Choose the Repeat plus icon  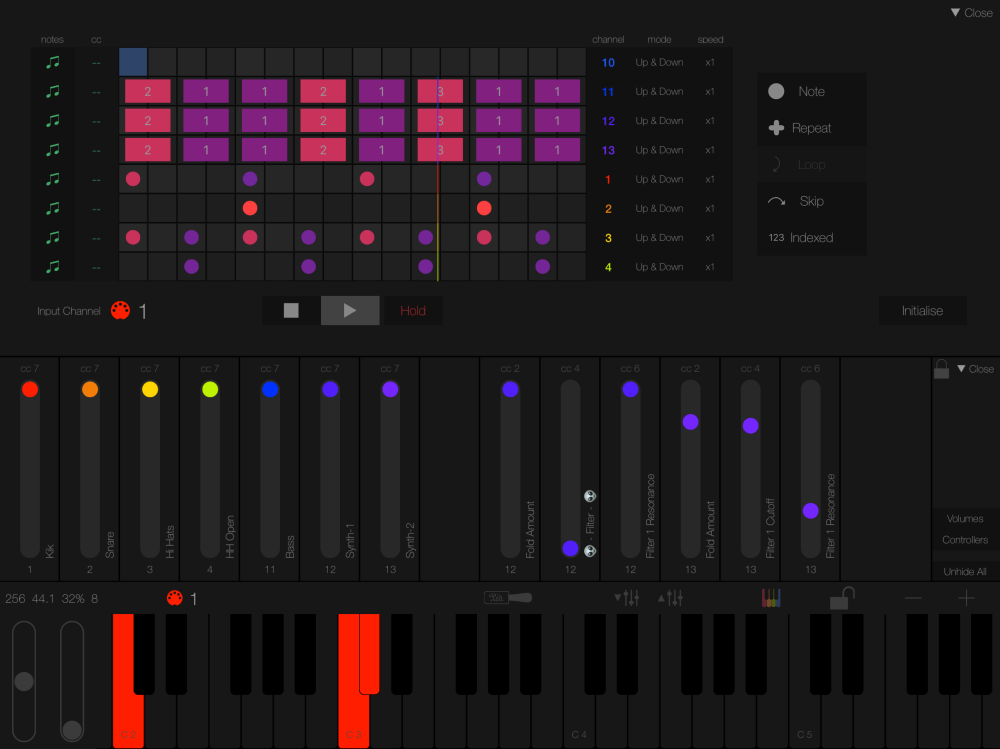pyautogui.click(x=776, y=128)
